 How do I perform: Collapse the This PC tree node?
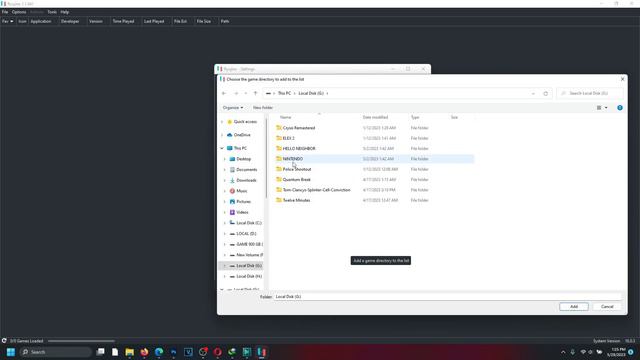tap(222, 148)
